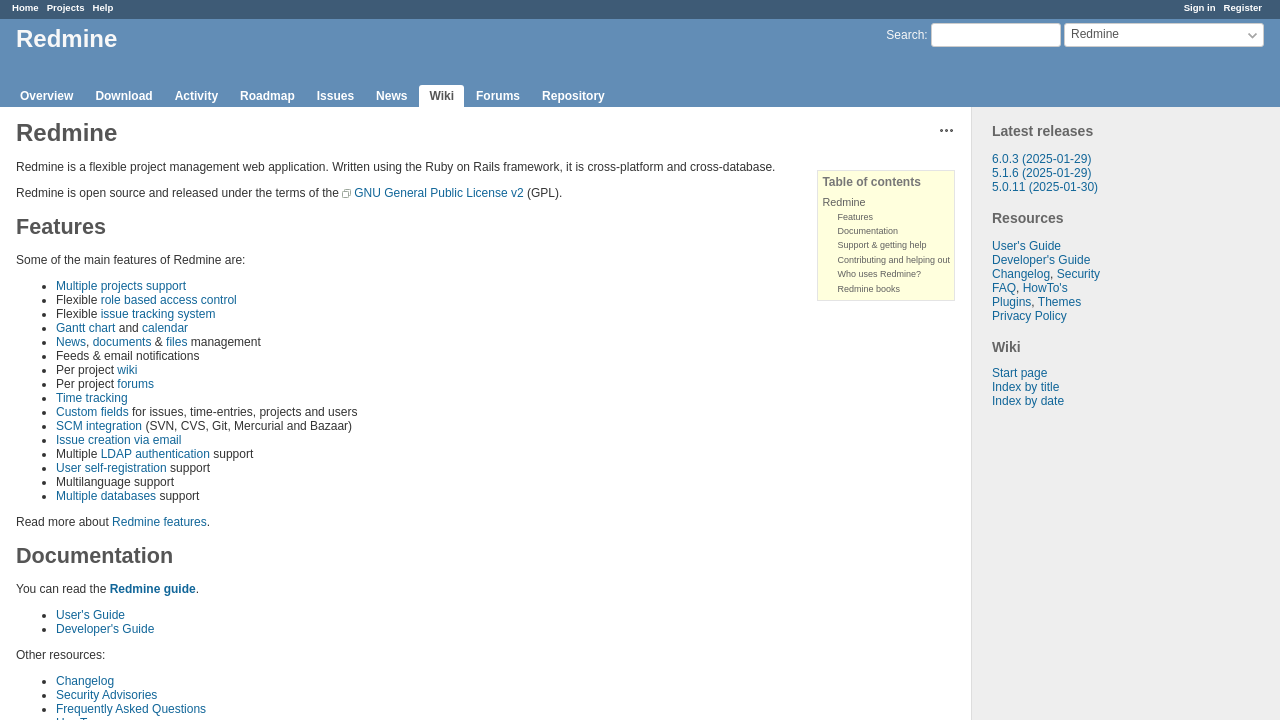Open the three-dots wiki actions menu
Screen dimensions: 1280x720
pos(946,131)
